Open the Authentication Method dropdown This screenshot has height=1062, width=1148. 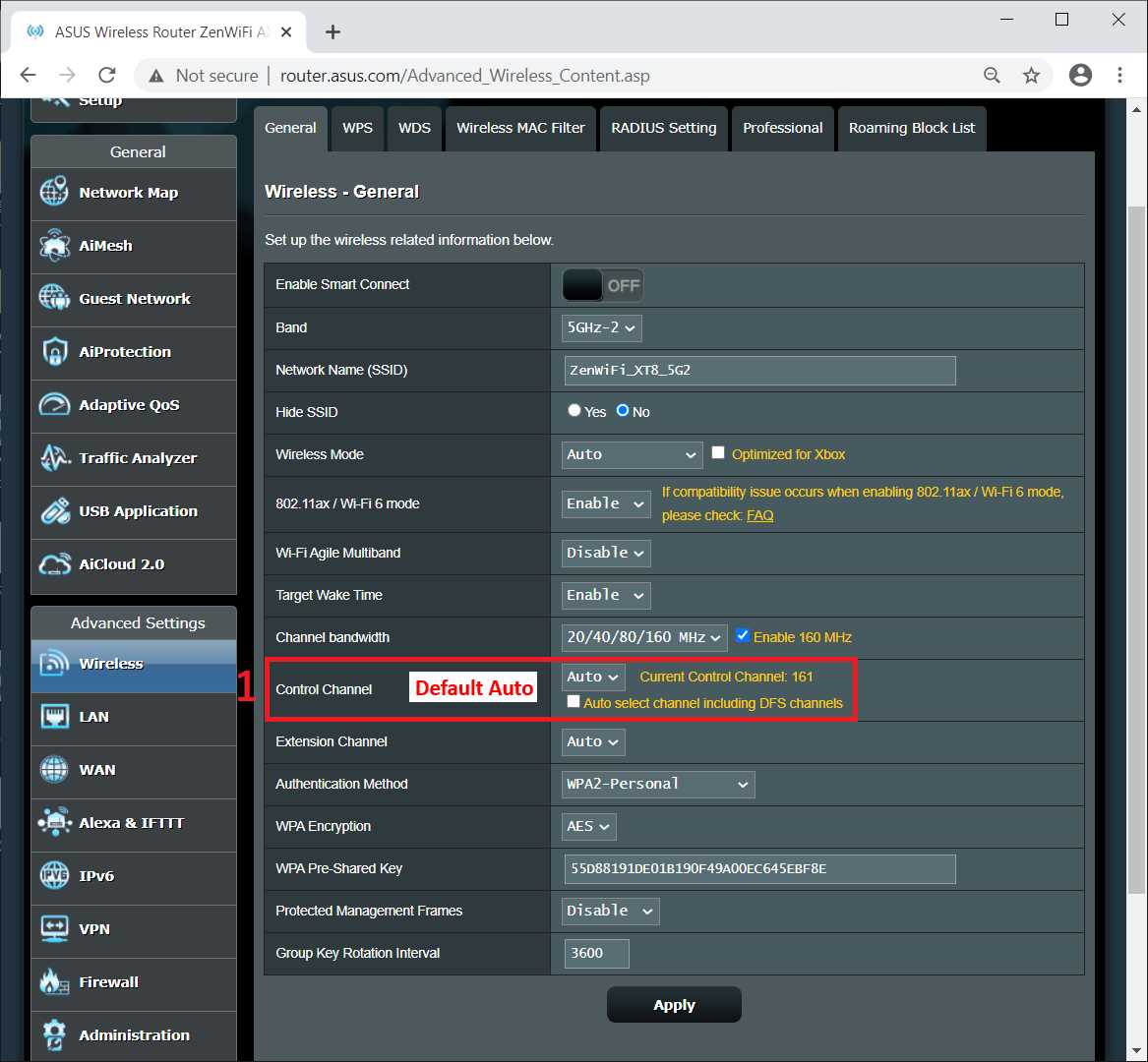pyautogui.click(x=658, y=784)
